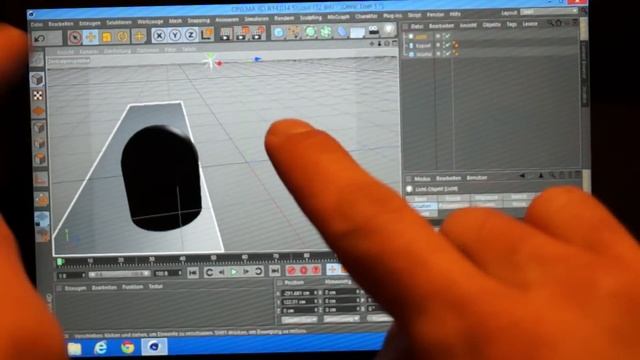Click the Position Y coordinate input field

pos(300,302)
